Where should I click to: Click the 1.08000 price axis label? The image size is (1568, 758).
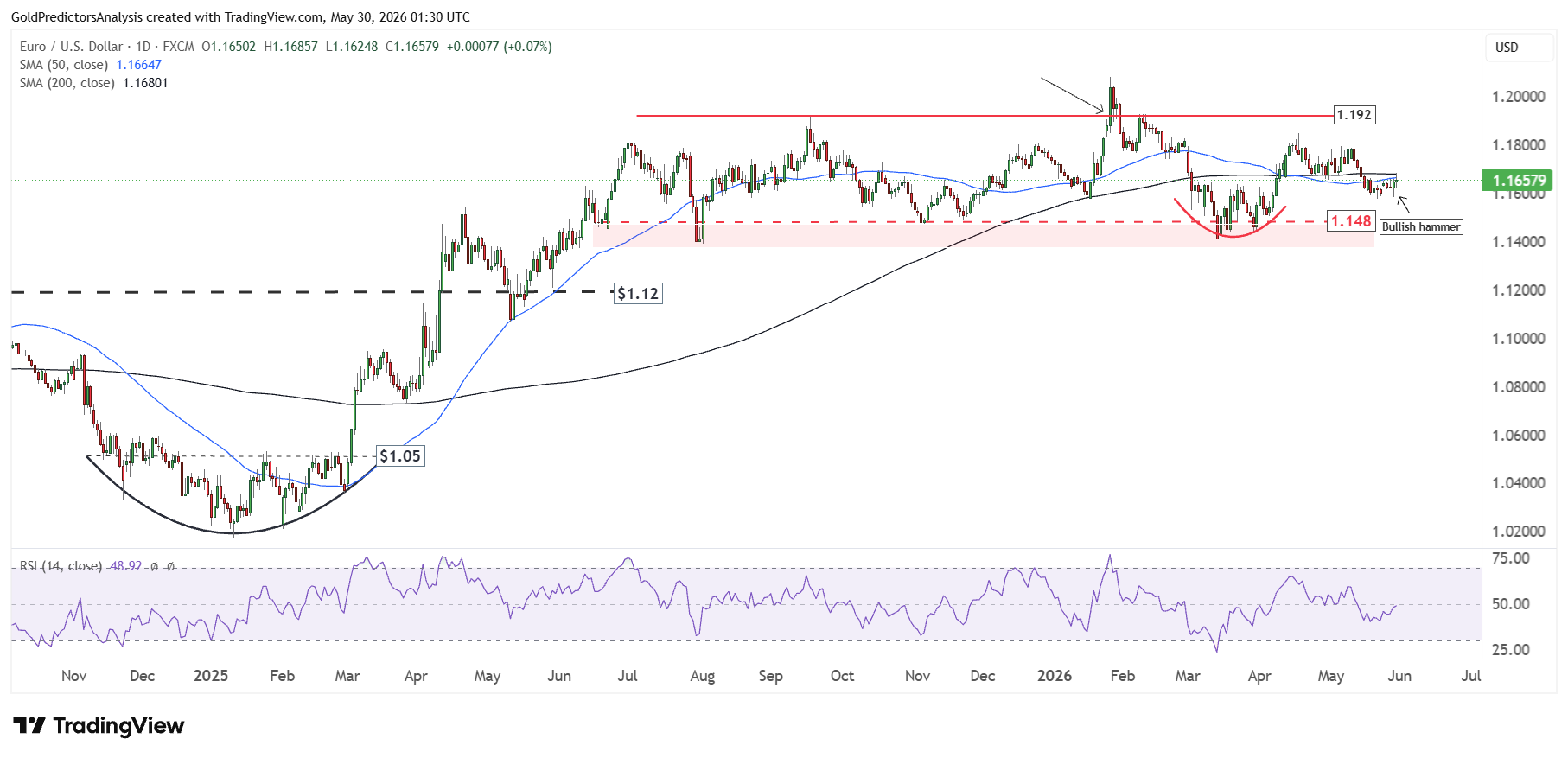(x=1519, y=386)
